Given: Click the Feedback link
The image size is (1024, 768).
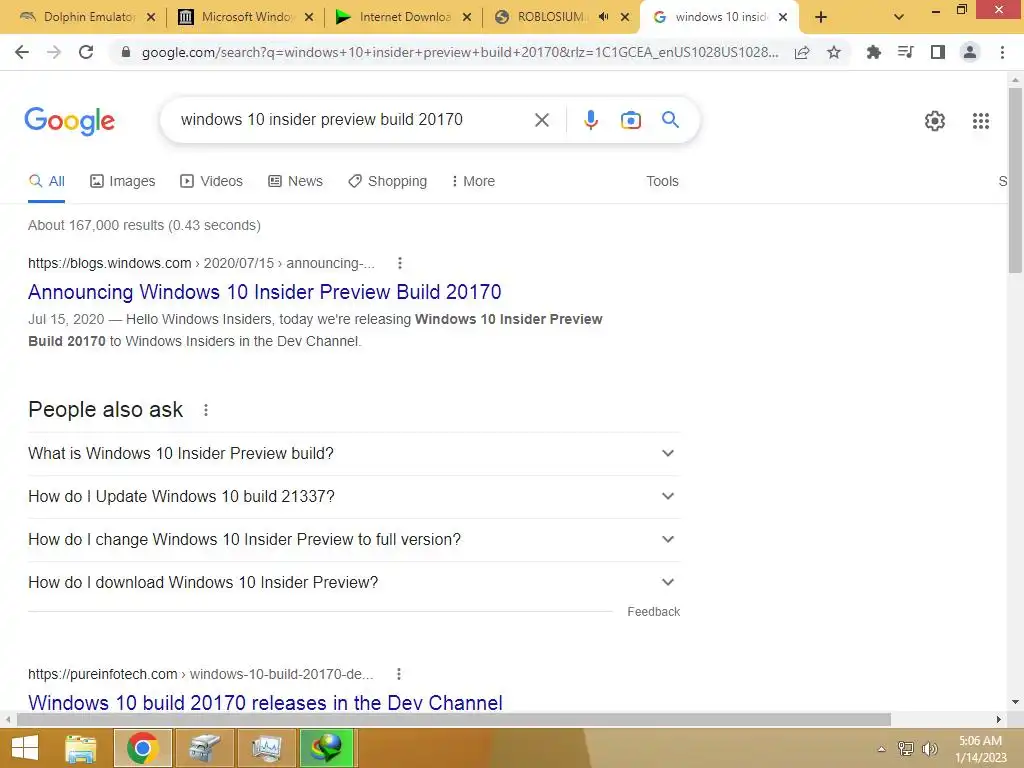Looking at the screenshot, I should point(653,612).
